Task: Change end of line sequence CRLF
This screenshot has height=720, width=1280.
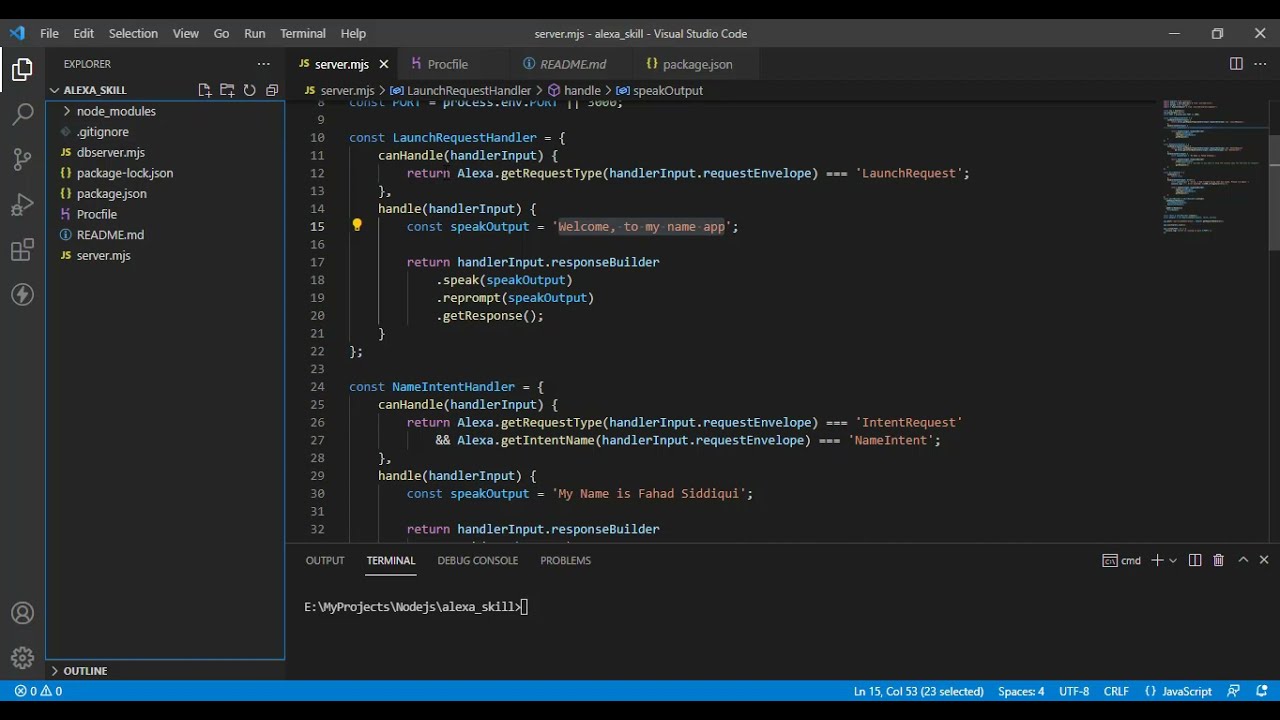Action: pos(1116,691)
